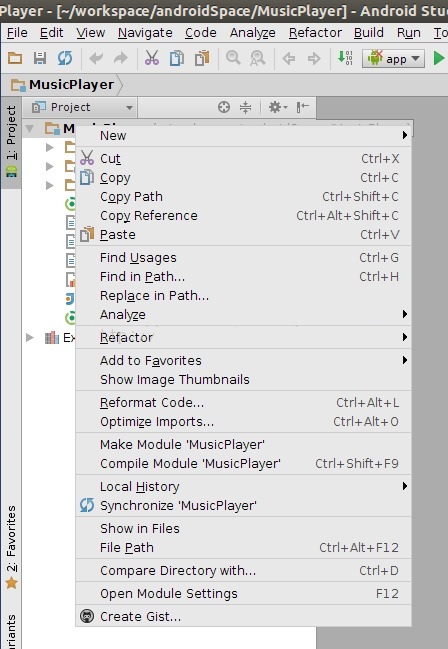Select Reformat Code...
448x649 pixels.
pyautogui.click(x=243, y=403)
